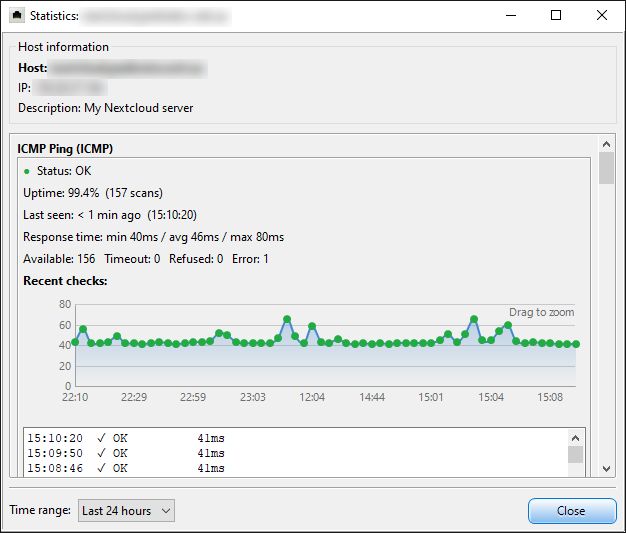Click the checkmark in the 15:08:46 row

click(x=101, y=468)
